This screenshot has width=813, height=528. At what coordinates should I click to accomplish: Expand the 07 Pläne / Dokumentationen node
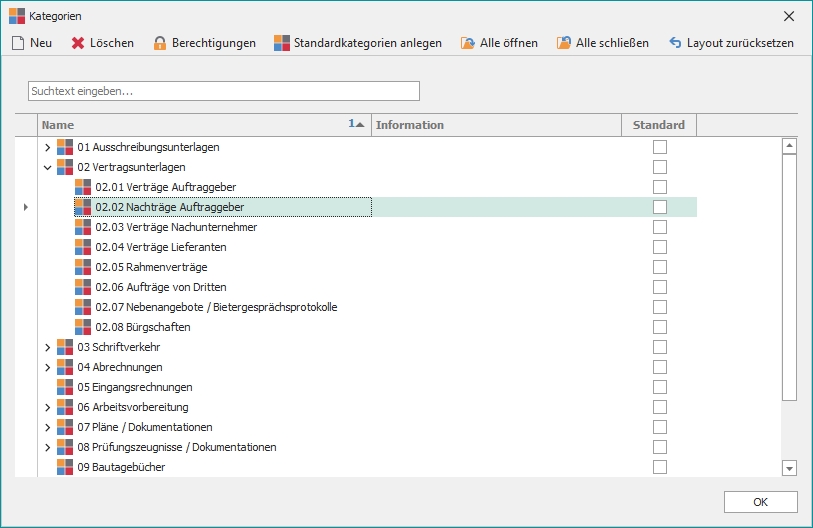(x=47, y=427)
